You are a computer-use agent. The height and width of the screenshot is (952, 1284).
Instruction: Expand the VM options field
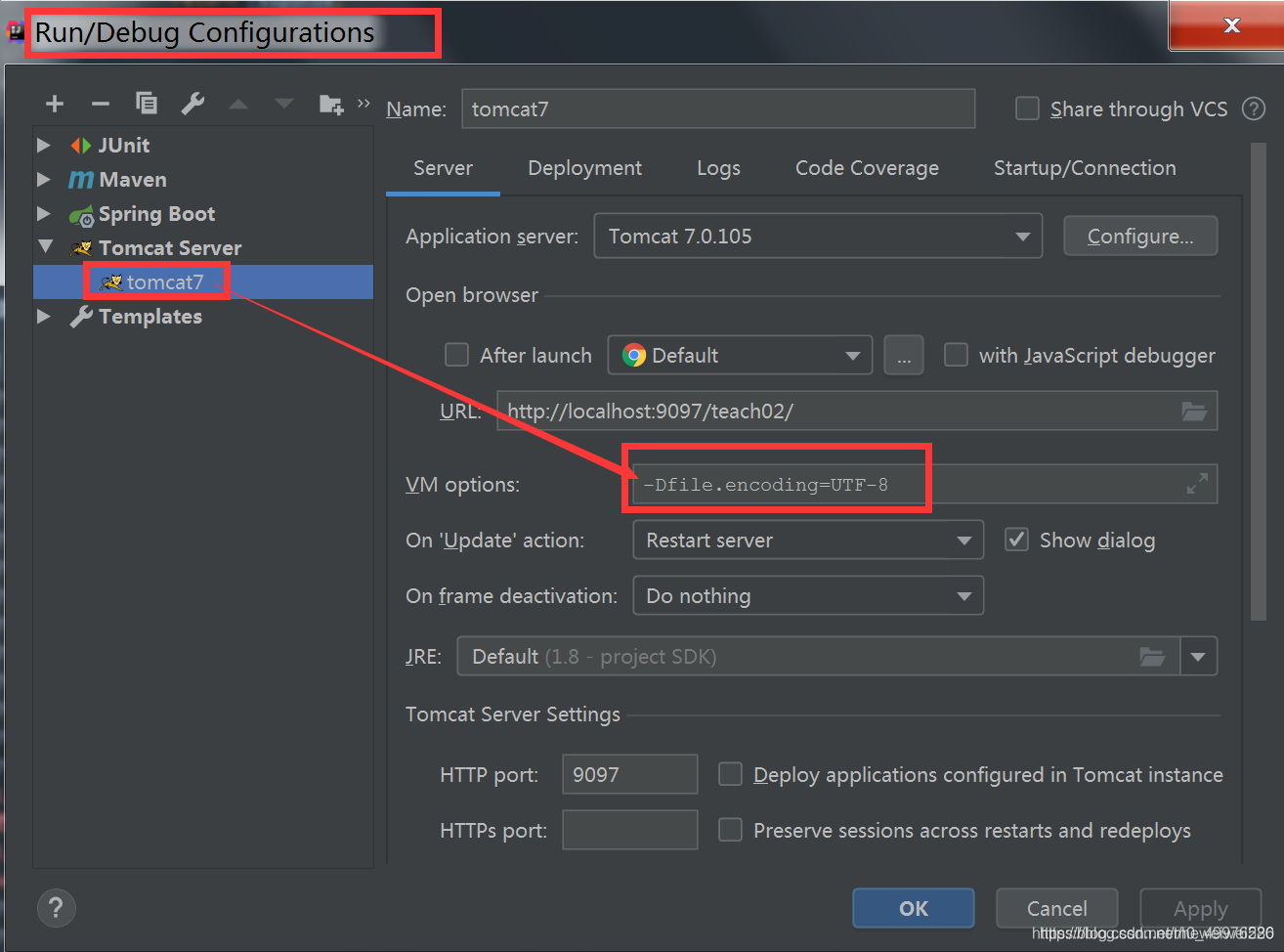(1197, 484)
